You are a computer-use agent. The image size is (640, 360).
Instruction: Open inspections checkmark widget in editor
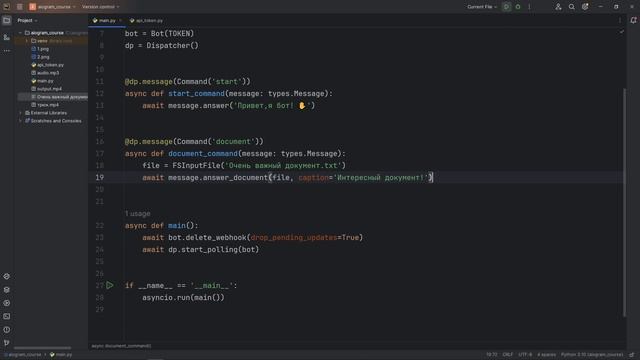click(x=622, y=32)
